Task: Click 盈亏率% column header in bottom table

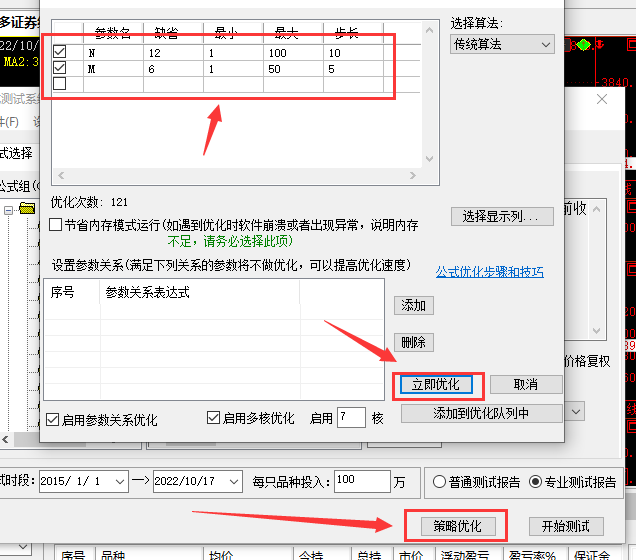Action: click(535, 554)
